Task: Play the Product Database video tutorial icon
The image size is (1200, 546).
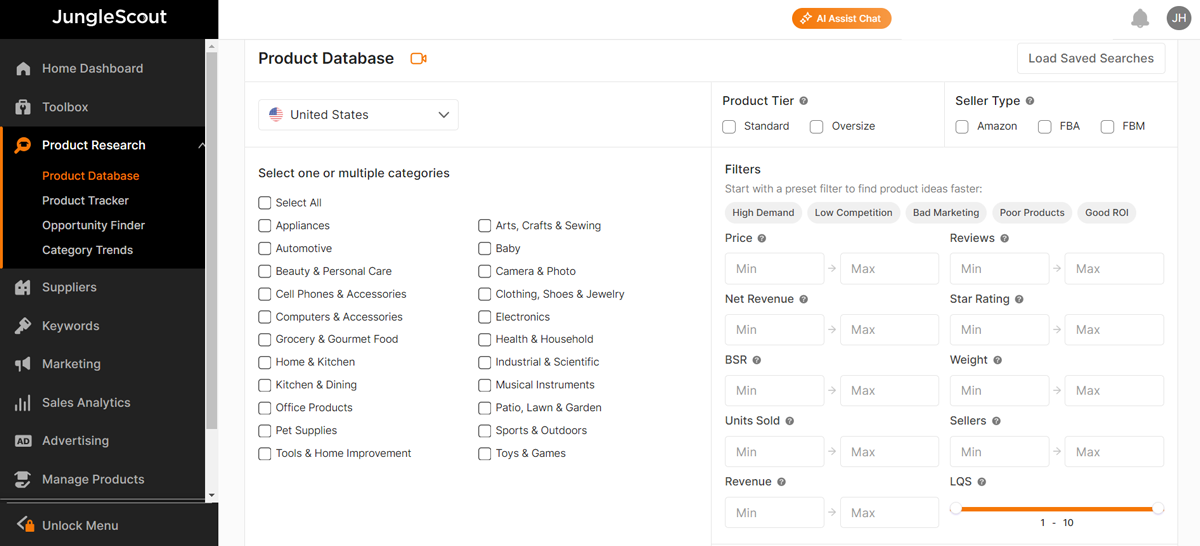Action: pos(419,59)
